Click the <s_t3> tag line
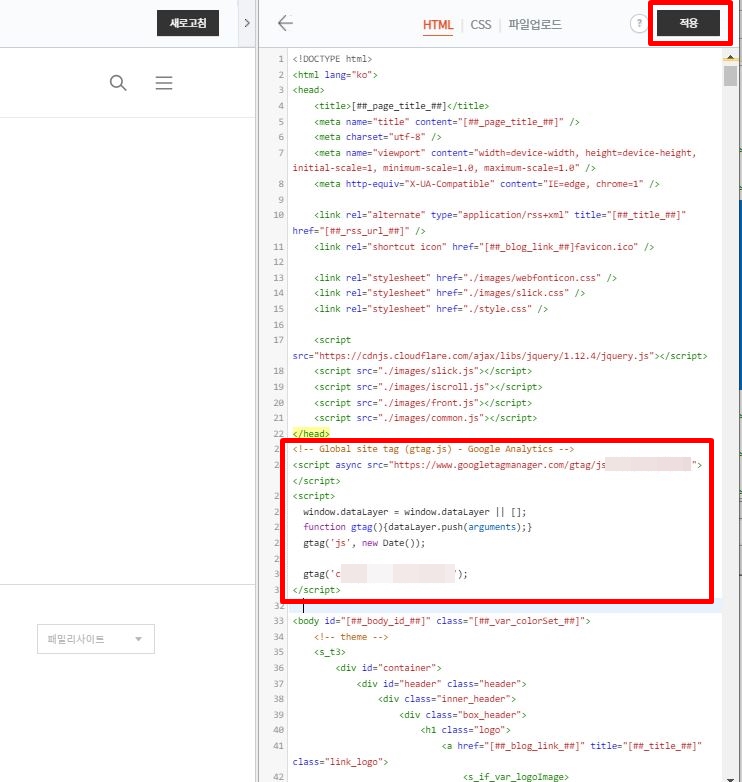The width and height of the screenshot is (742, 782). [330, 652]
